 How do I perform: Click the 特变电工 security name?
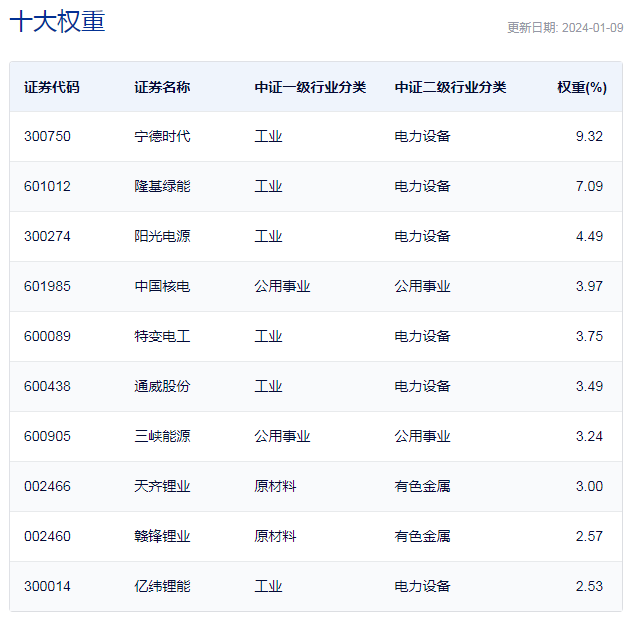point(162,336)
